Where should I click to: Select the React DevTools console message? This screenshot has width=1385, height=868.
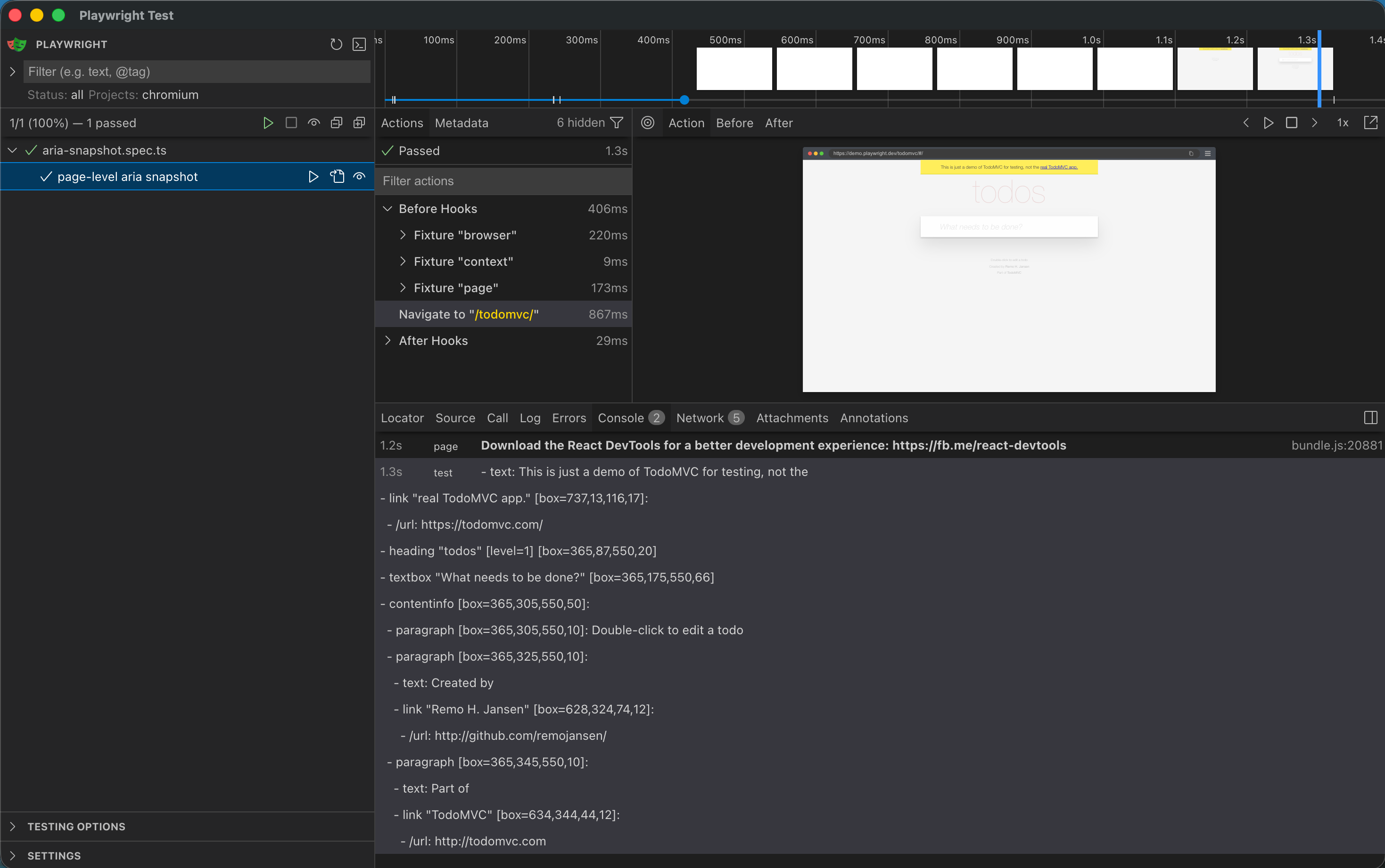(880, 445)
